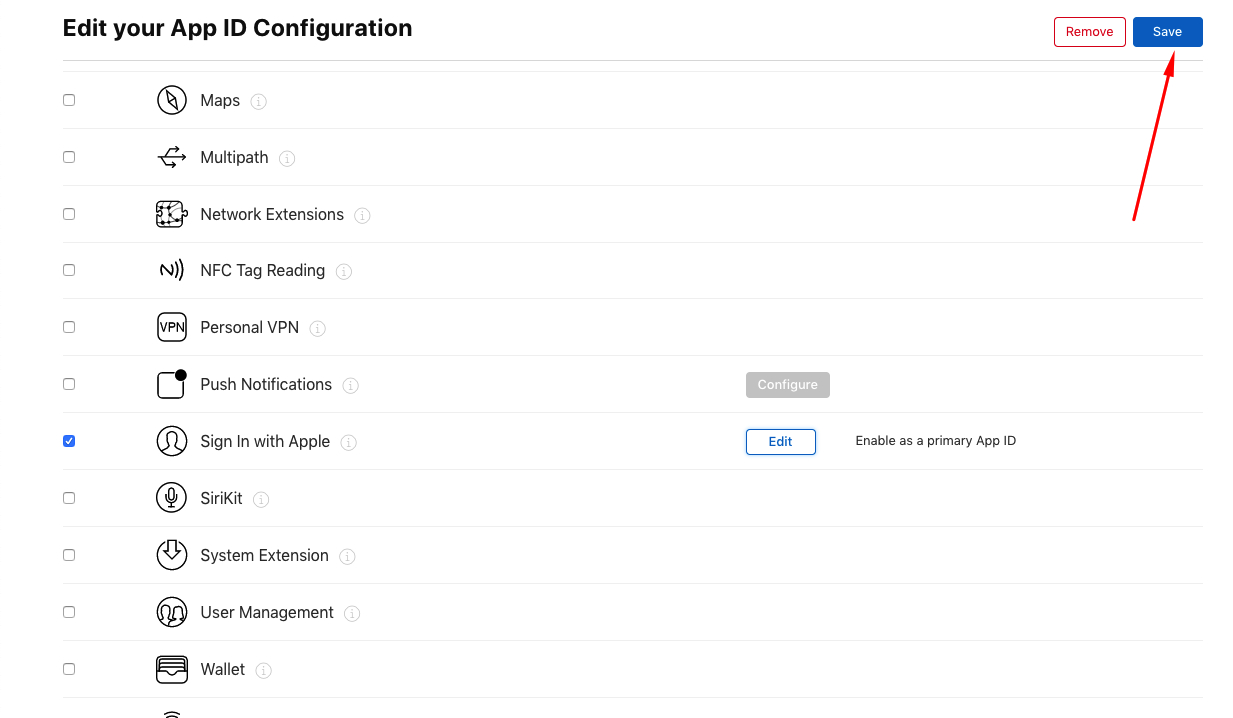The image size is (1233, 718).
Task: Tick the Push Notifications checkbox
Action: [69, 384]
